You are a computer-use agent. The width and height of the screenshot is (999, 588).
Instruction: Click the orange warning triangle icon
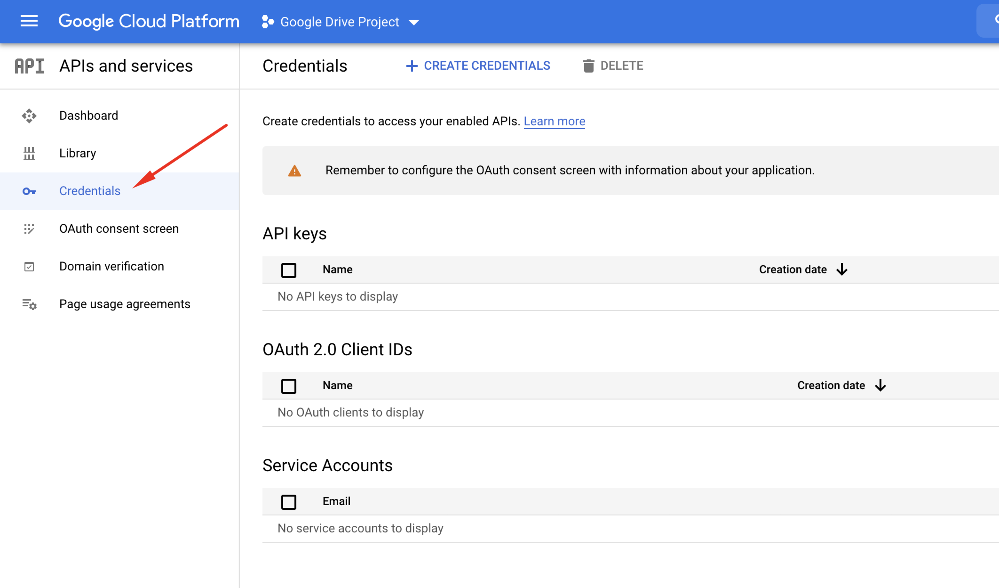point(294,171)
